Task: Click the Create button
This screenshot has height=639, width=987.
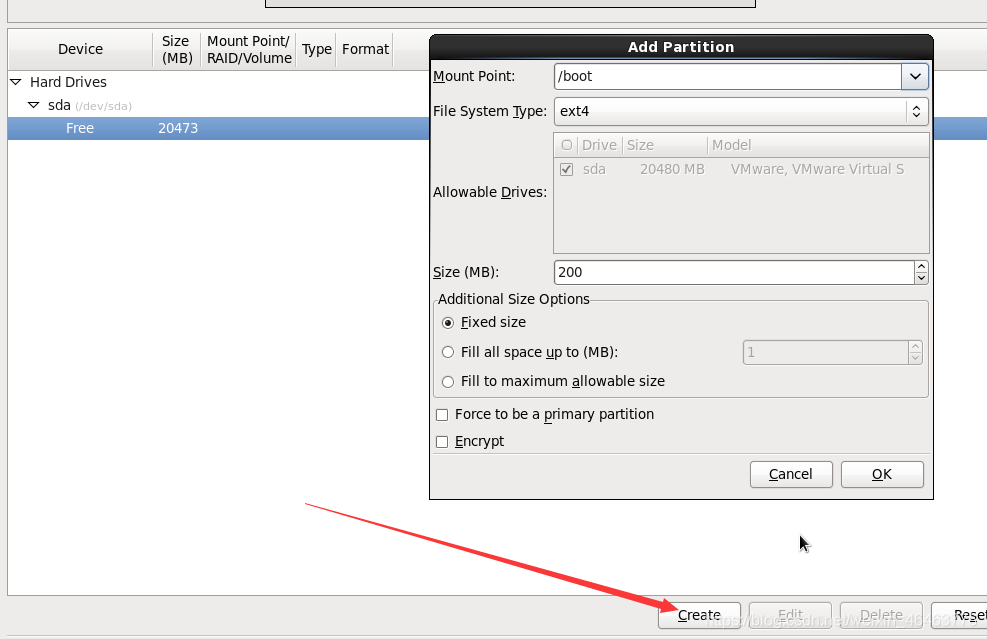Action: click(x=699, y=615)
